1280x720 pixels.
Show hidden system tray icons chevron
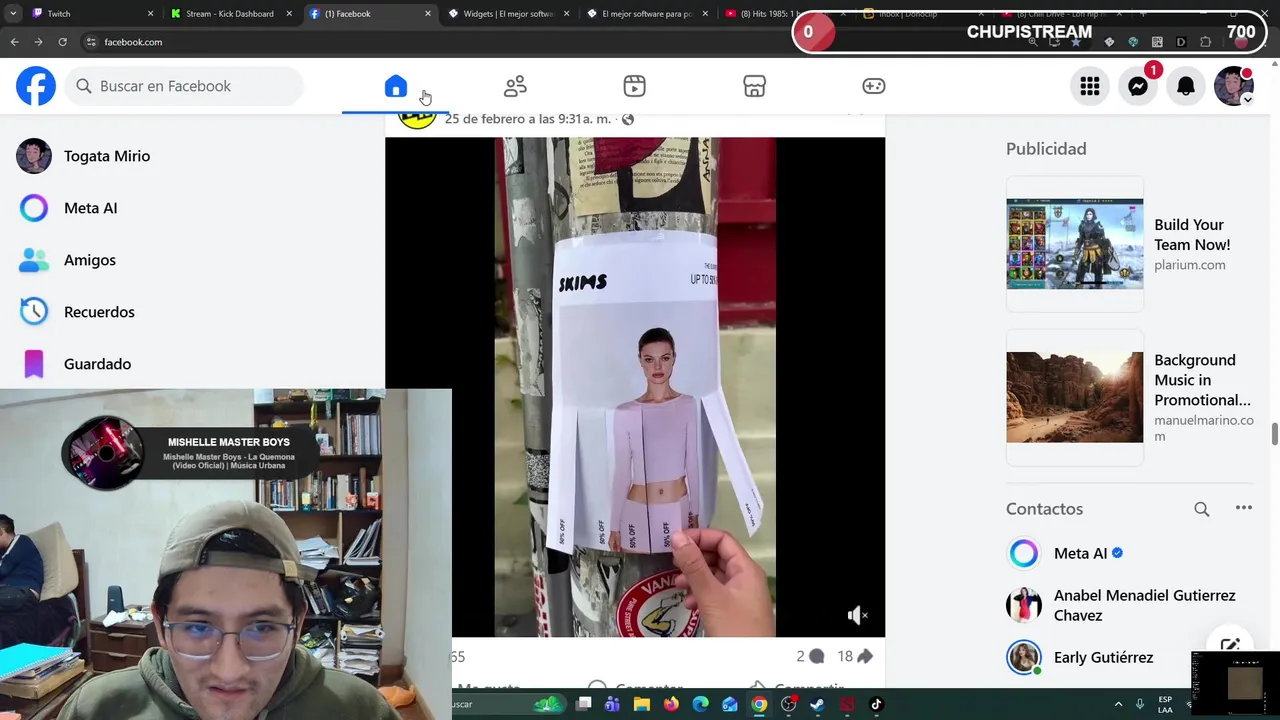pyautogui.click(x=1118, y=704)
